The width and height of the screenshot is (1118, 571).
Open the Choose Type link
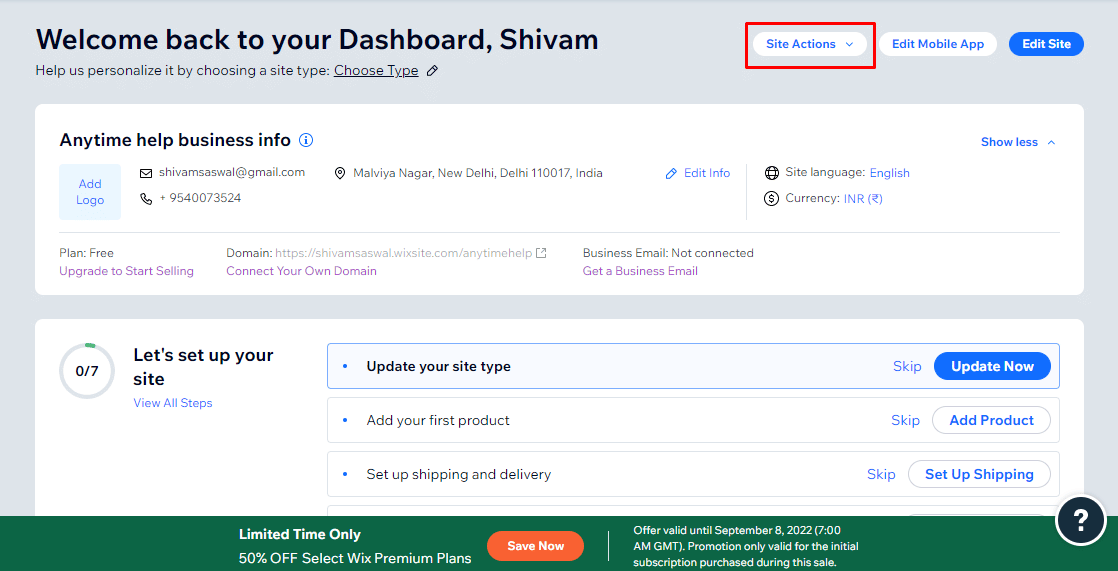click(376, 71)
